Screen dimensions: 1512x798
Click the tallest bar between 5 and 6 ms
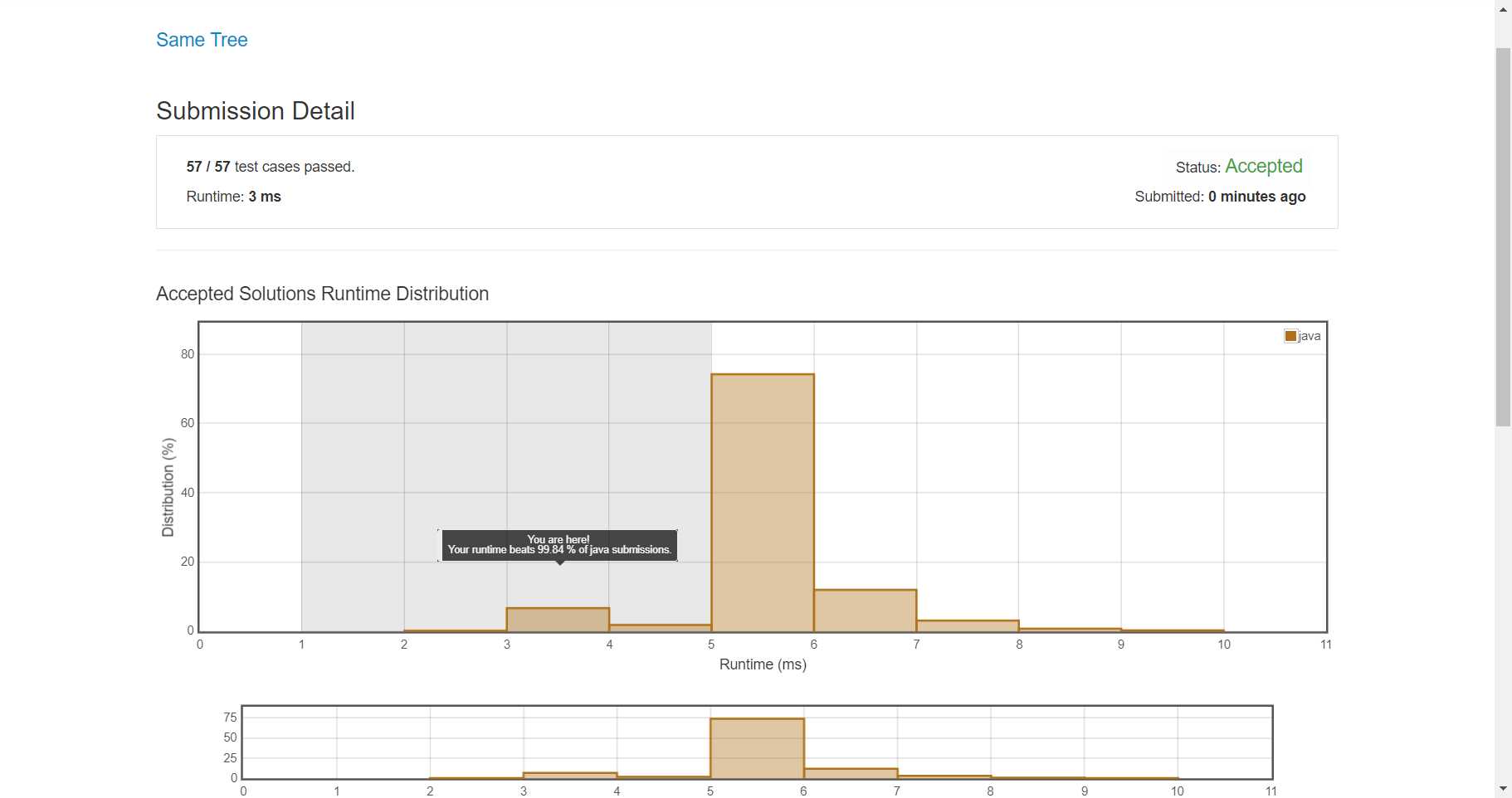click(x=763, y=503)
